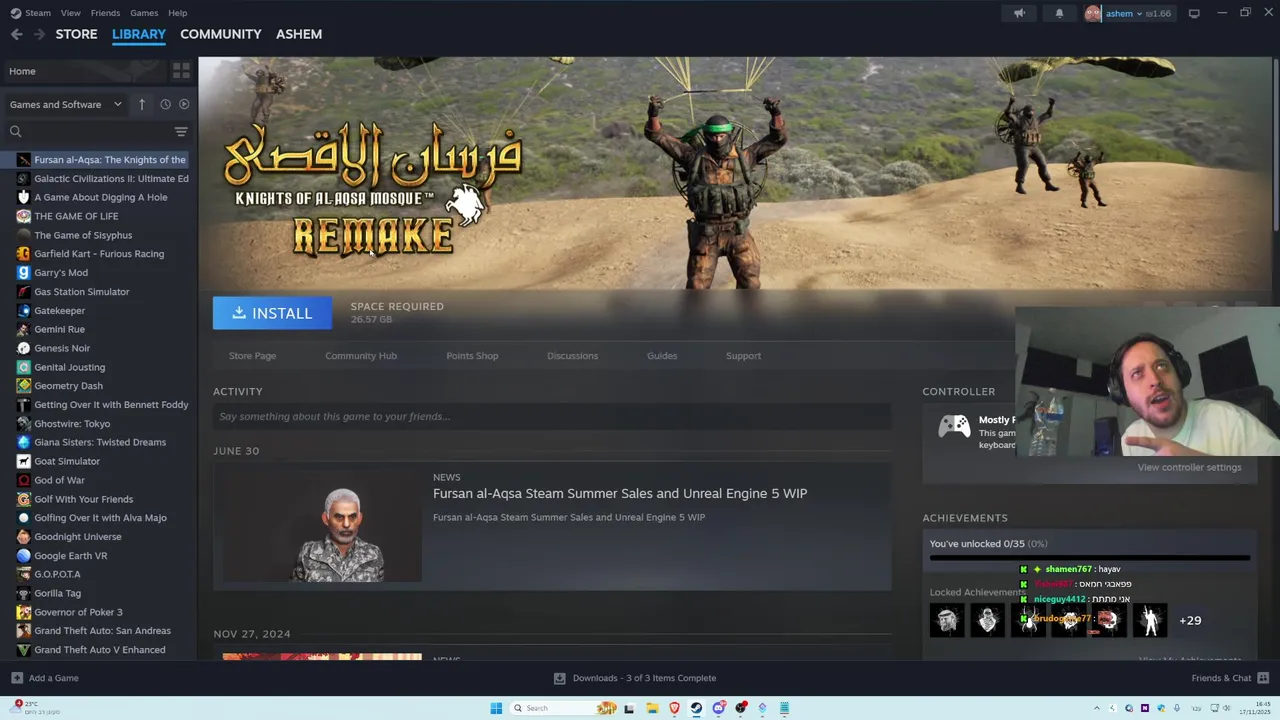Click the forward navigation arrow
Screen dimensions: 1280x720
[39, 34]
